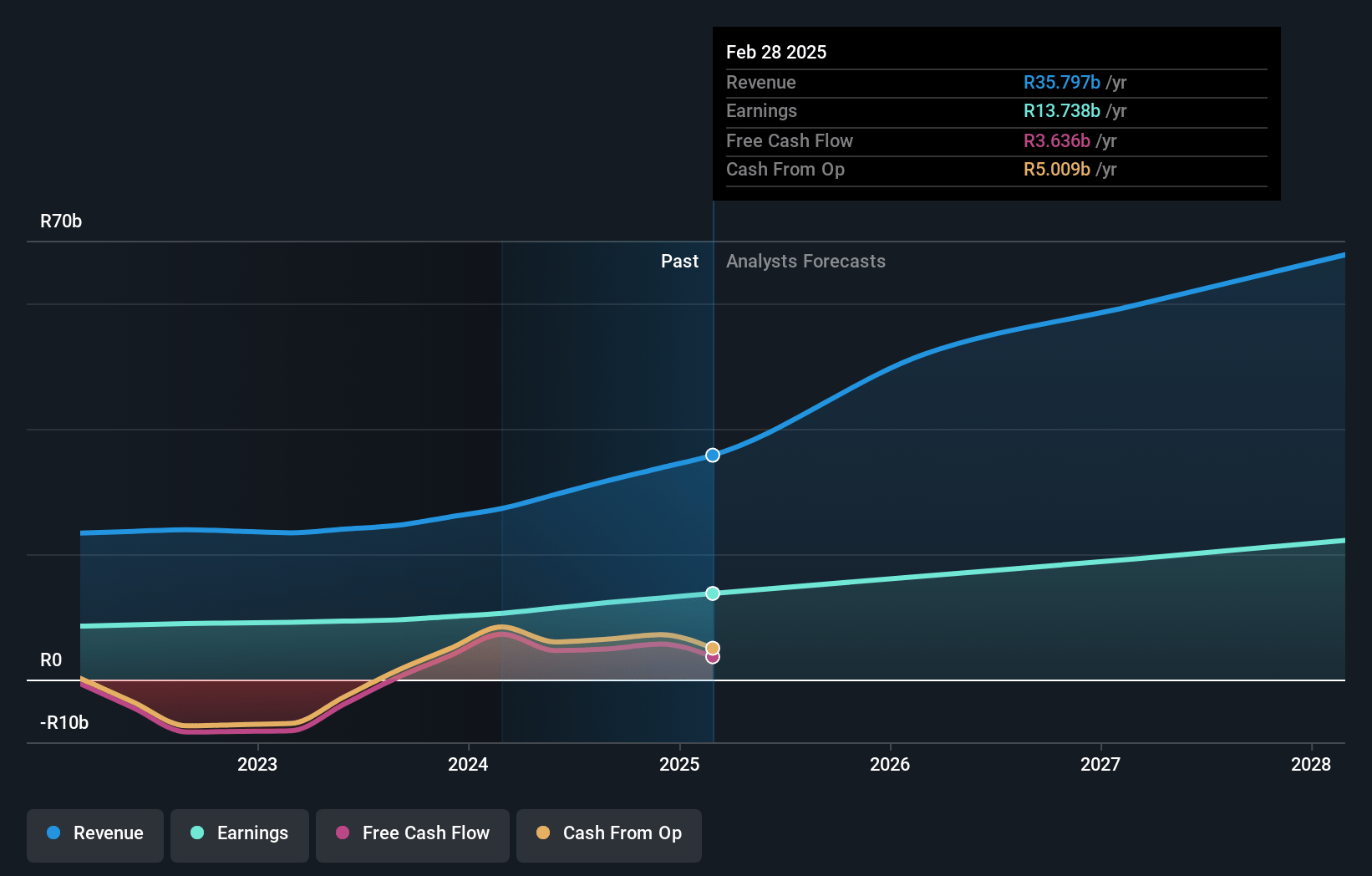Toggle the Revenue legend button
This screenshot has height=876, width=1372.
pyautogui.click(x=95, y=835)
